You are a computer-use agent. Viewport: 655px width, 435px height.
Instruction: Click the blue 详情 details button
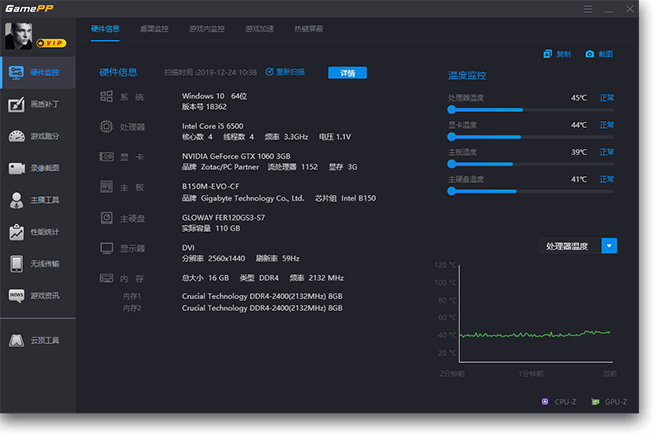pos(348,73)
